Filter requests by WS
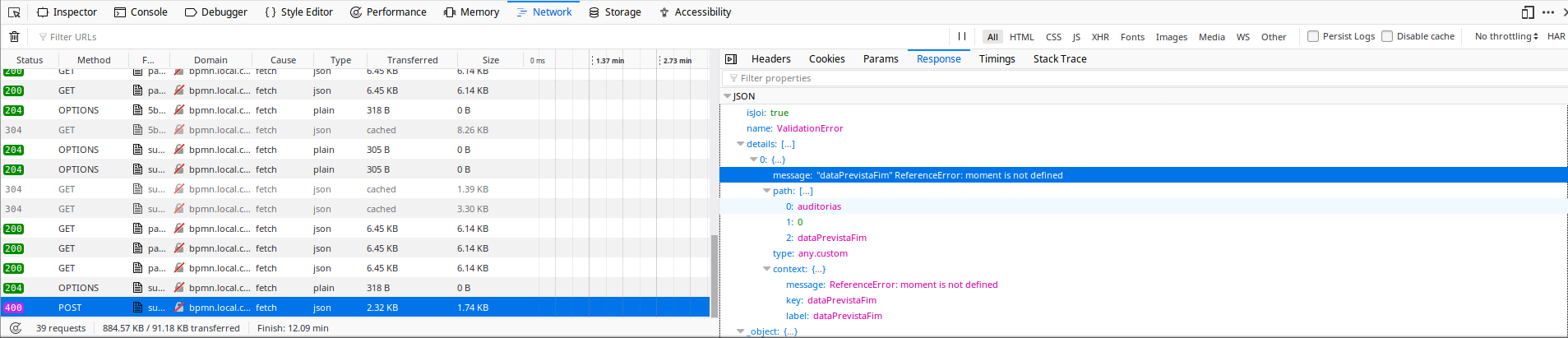The height and width of the screenshot is (338, 1568). tap(1243, 37)
